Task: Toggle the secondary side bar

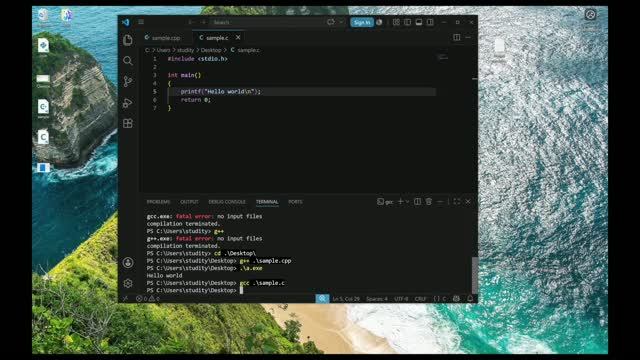Action: 430,22
